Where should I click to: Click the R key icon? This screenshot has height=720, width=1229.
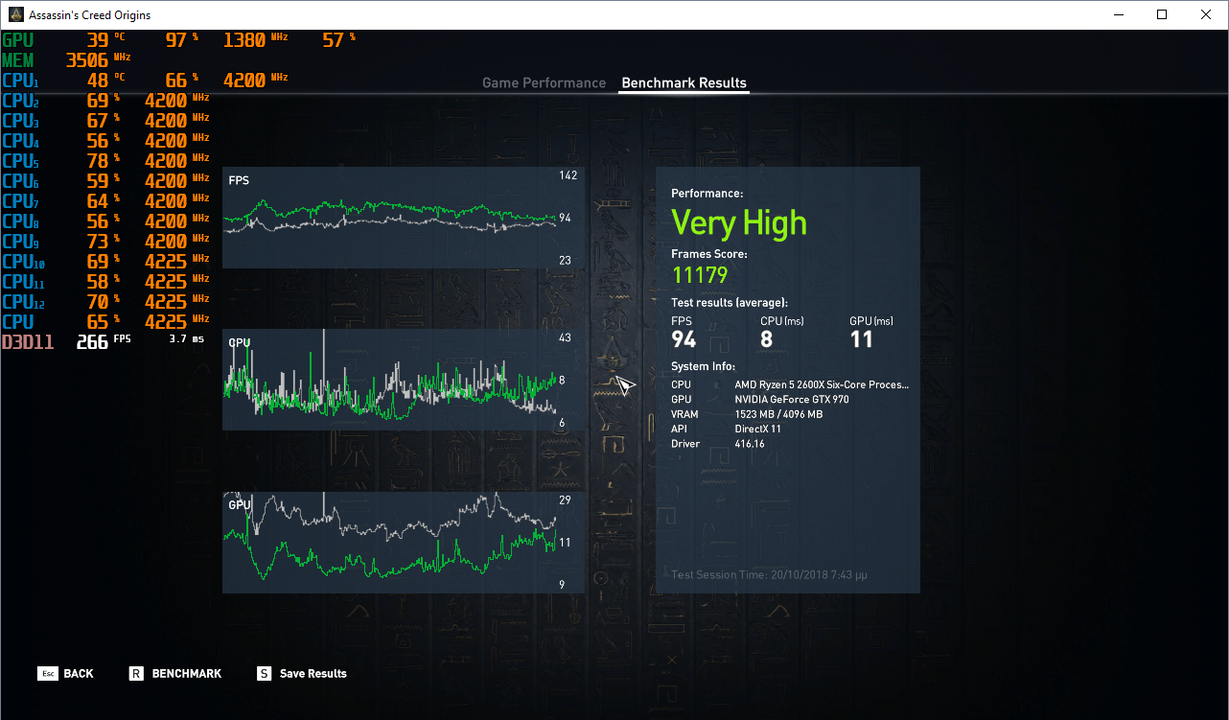point(137,674)
